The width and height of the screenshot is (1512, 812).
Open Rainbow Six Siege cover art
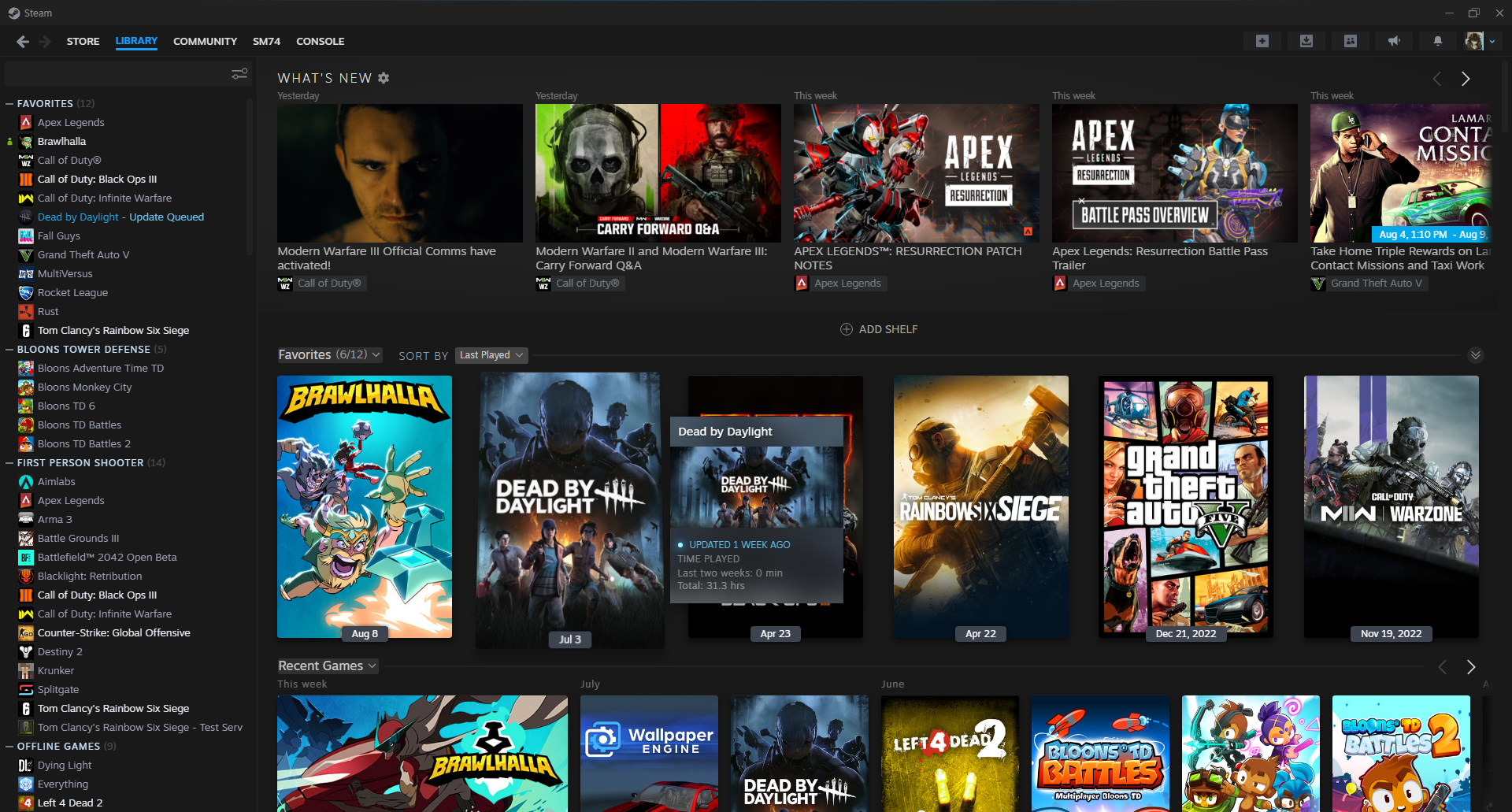pos(981,506)
